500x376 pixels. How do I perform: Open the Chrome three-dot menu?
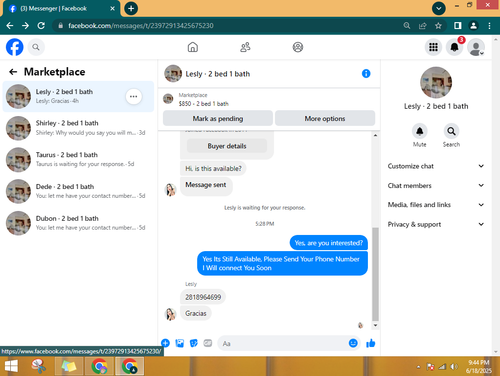pos(489,26)
